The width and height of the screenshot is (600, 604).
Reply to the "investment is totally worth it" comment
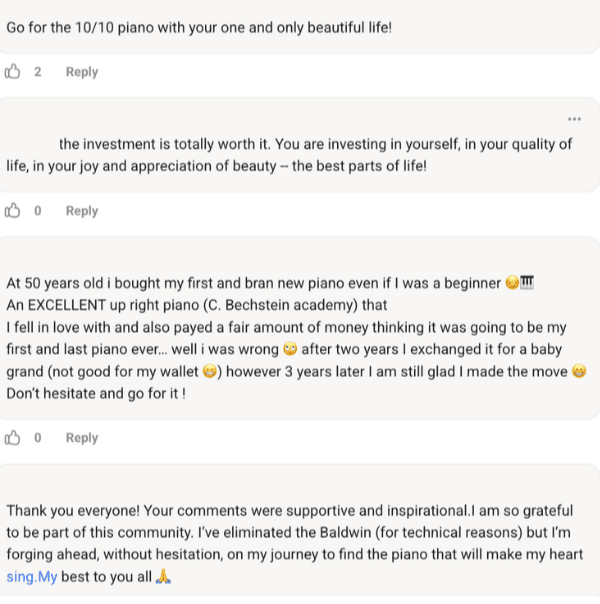(82, 211)
